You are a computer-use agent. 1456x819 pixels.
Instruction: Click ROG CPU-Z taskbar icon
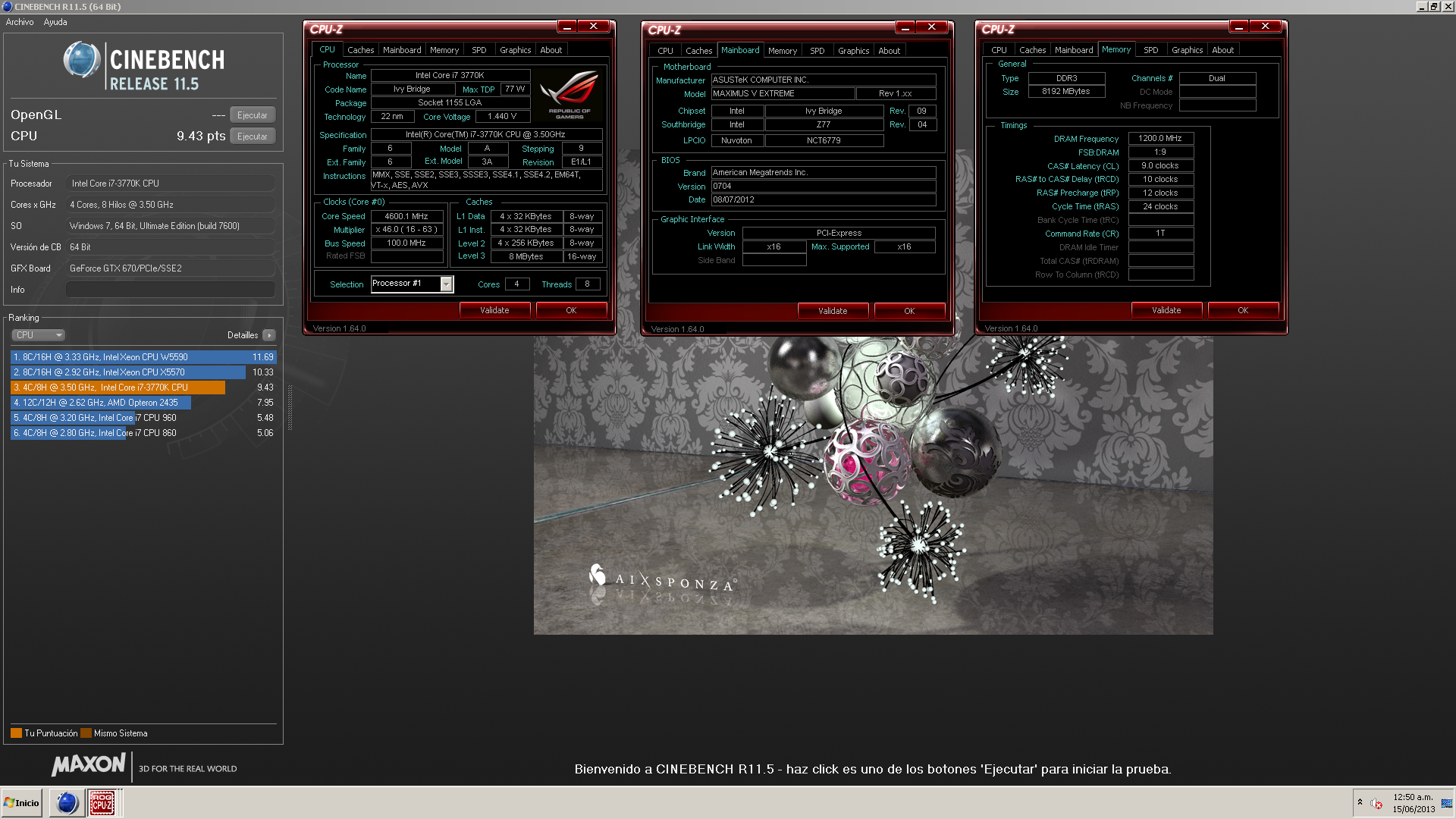[102, 802]
